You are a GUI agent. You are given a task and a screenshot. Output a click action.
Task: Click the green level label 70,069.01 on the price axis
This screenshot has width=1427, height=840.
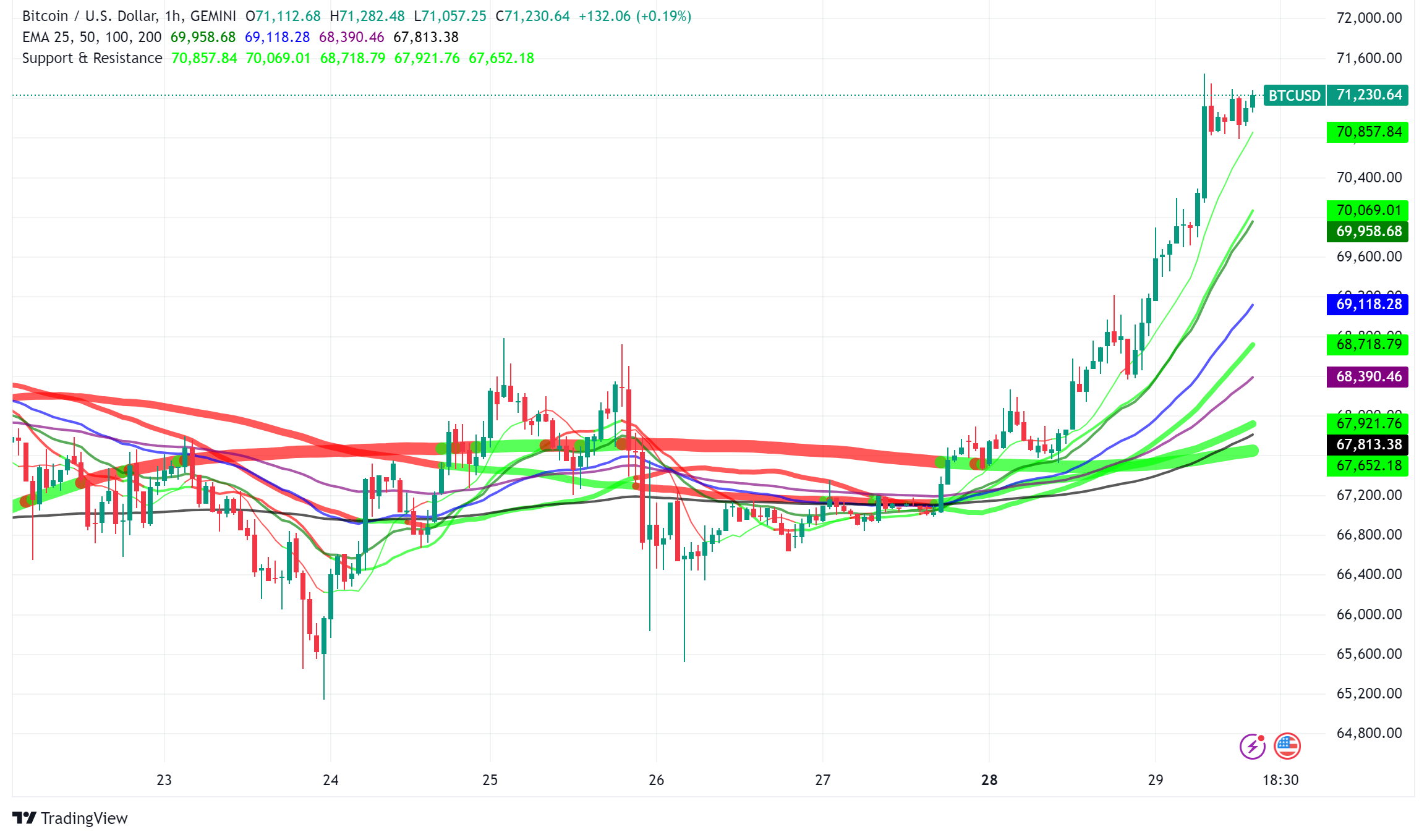click(x=1368, y=210)
